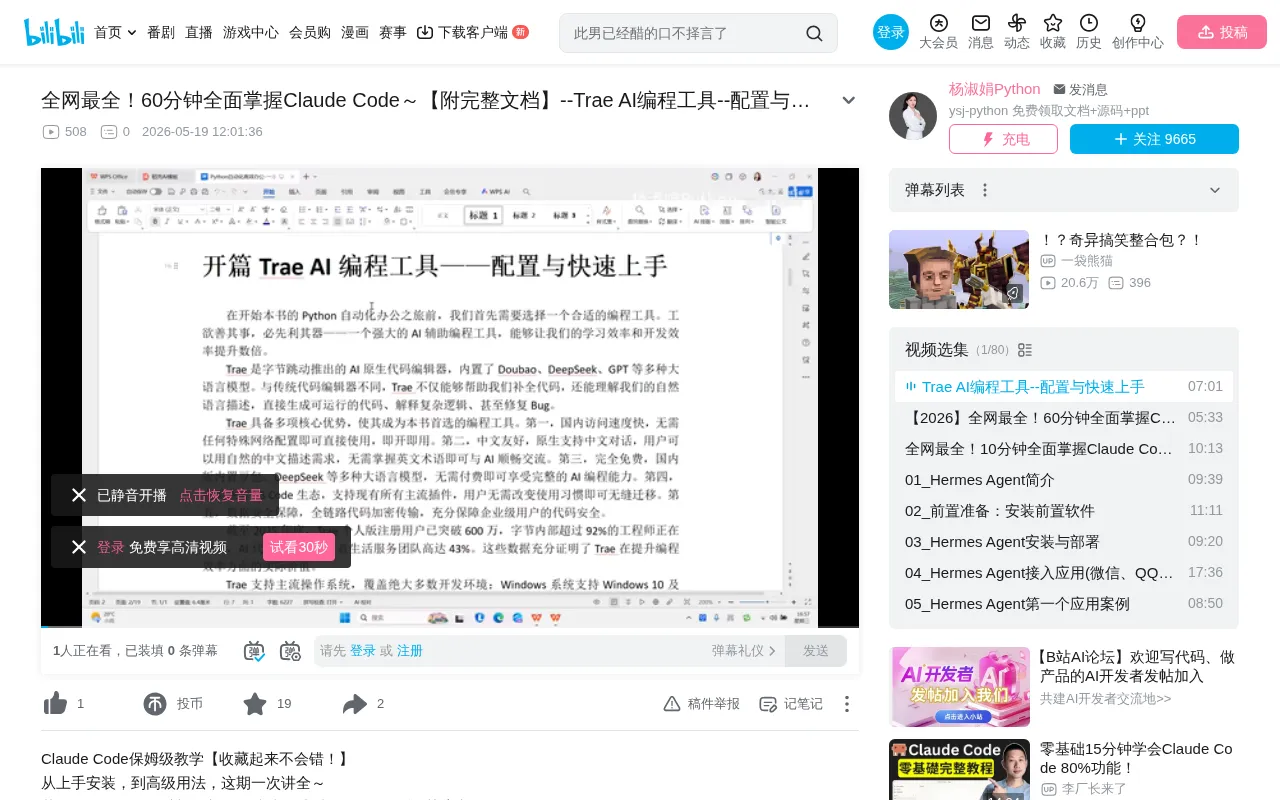Open 弹幕列表 three-dot options
Viewport: 1280px width, 800px height.
tap(985, 190)
